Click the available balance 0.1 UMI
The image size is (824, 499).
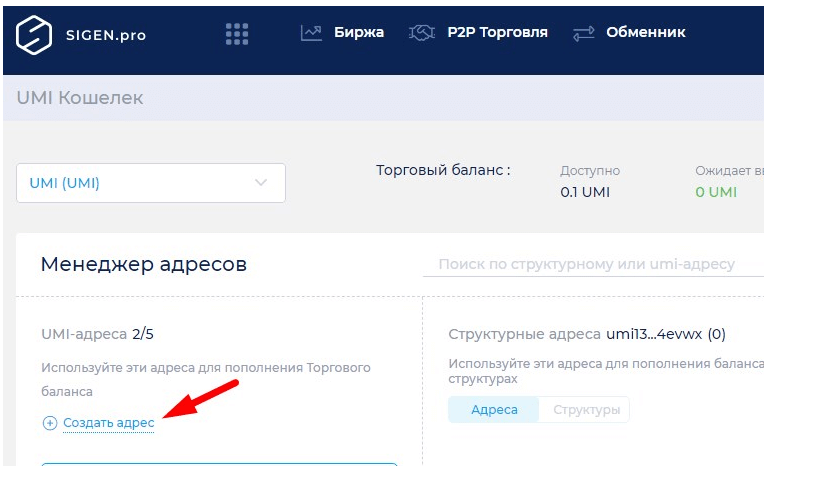point(585,191)
